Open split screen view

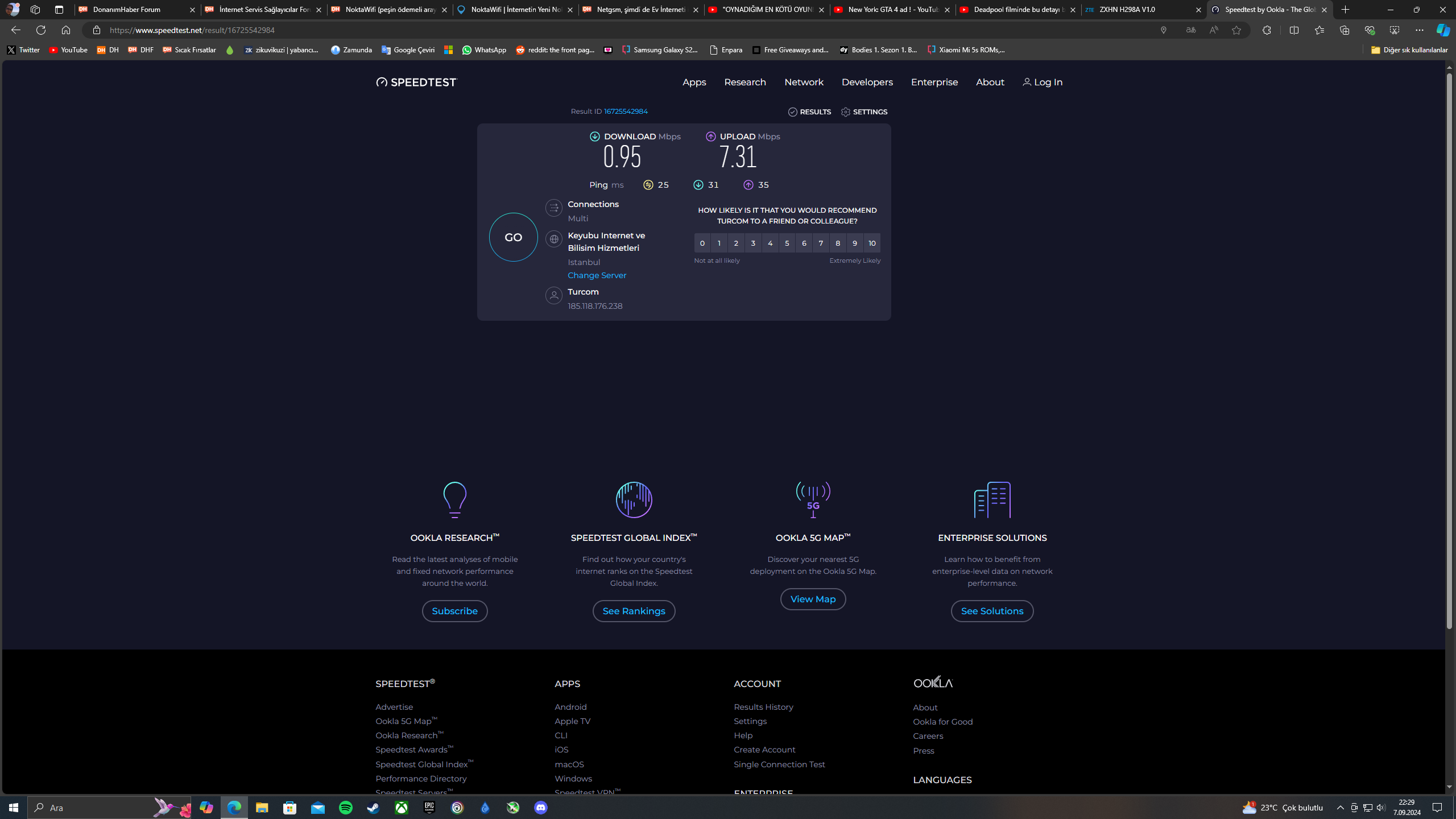[x=1294, y=30]
